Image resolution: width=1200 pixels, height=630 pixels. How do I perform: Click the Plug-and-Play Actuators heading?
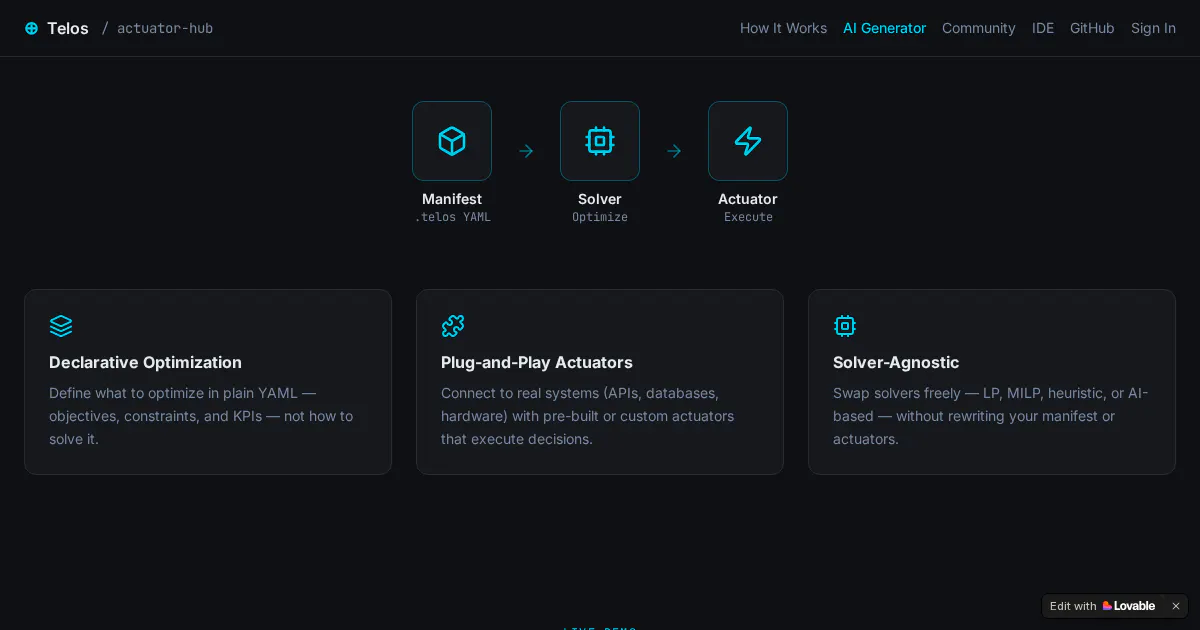(537, 362)
